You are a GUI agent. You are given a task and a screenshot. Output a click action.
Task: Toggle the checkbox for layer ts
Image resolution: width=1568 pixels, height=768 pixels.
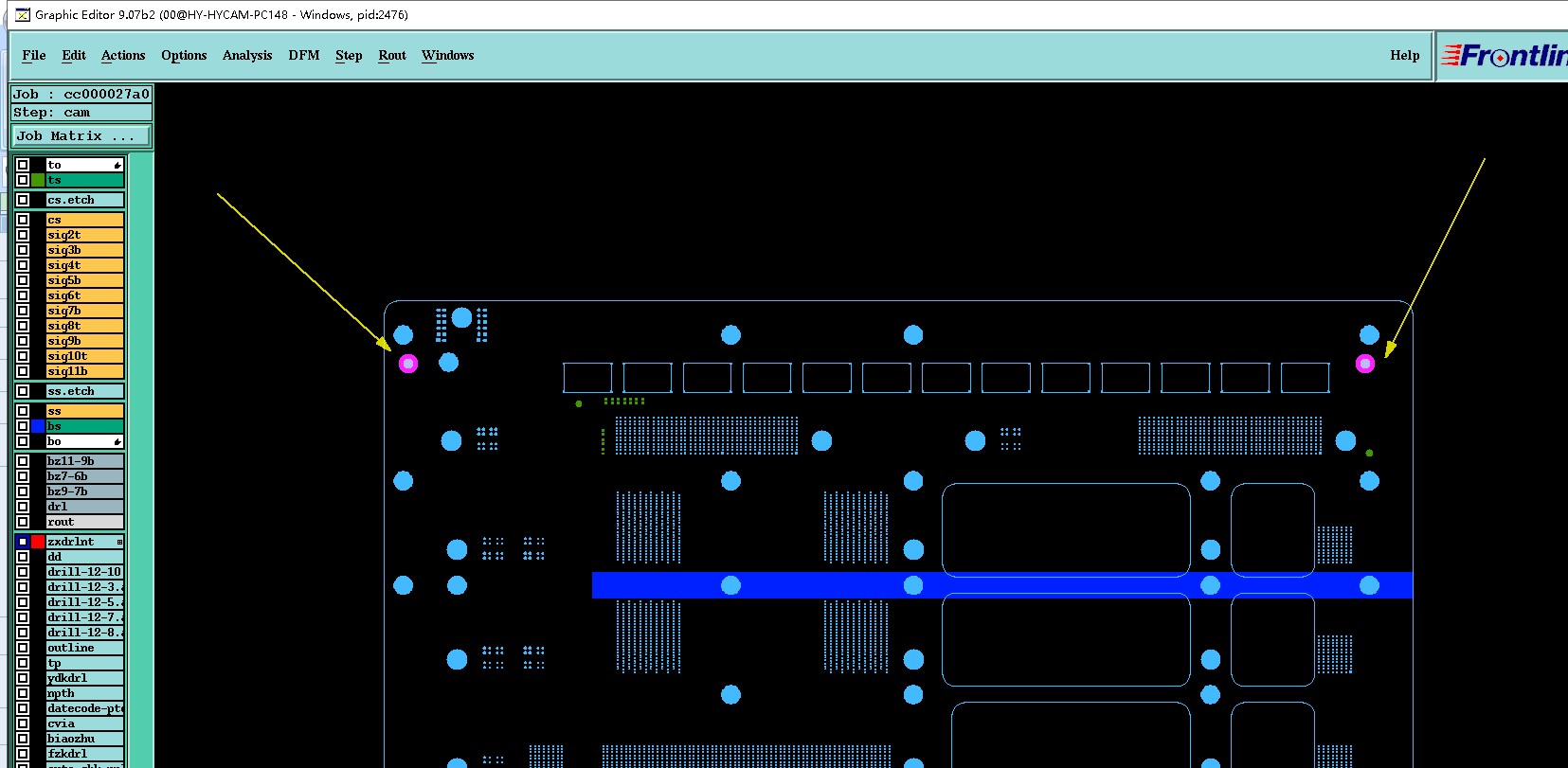point(23,180)
